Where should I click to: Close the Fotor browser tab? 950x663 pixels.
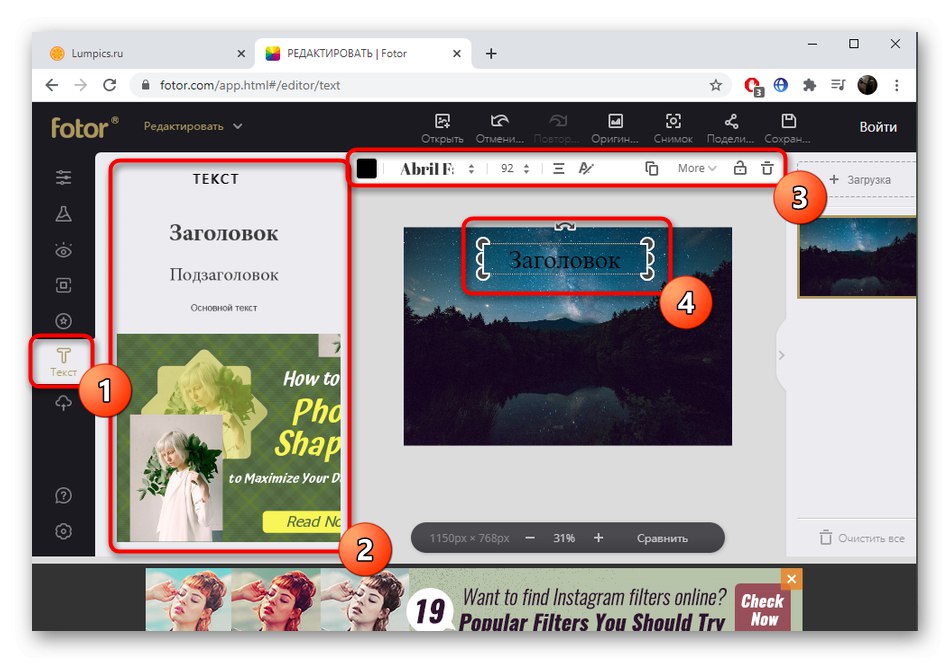(x=457, y=53)
